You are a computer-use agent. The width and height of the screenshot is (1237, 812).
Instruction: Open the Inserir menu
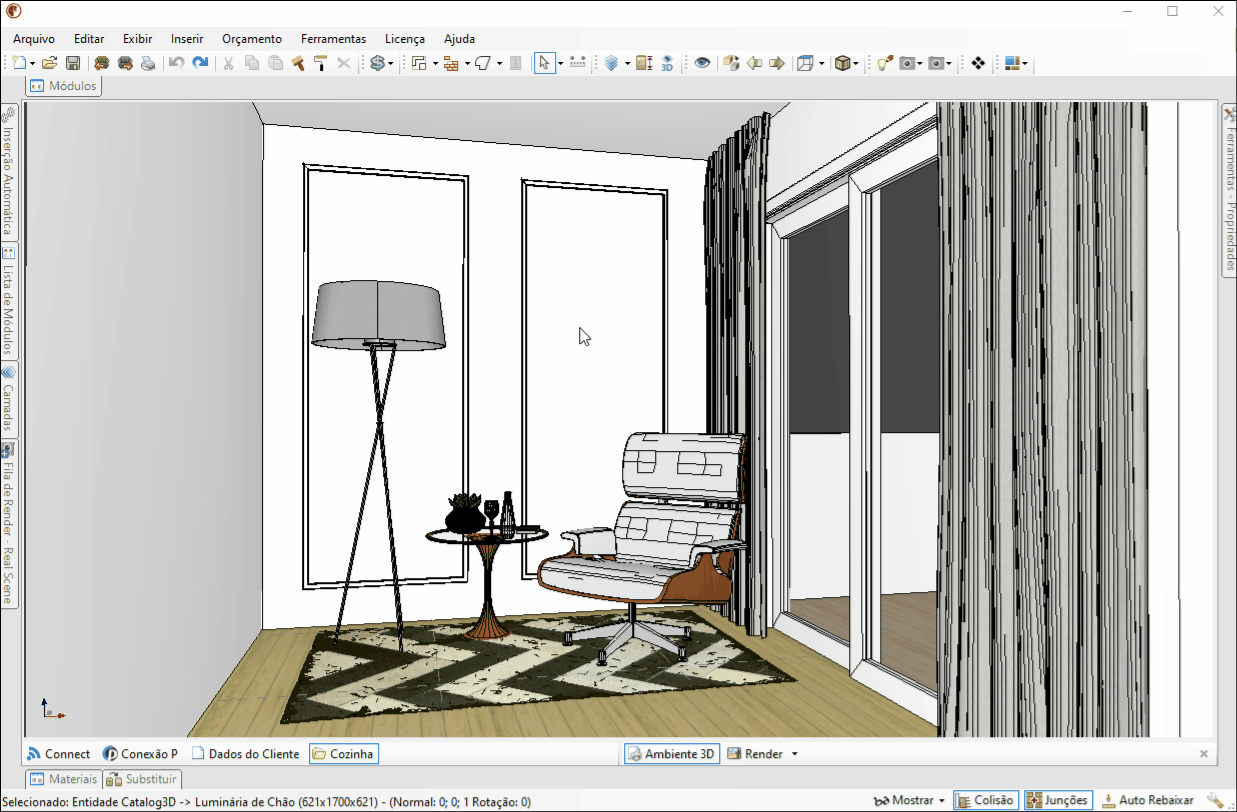187,39
